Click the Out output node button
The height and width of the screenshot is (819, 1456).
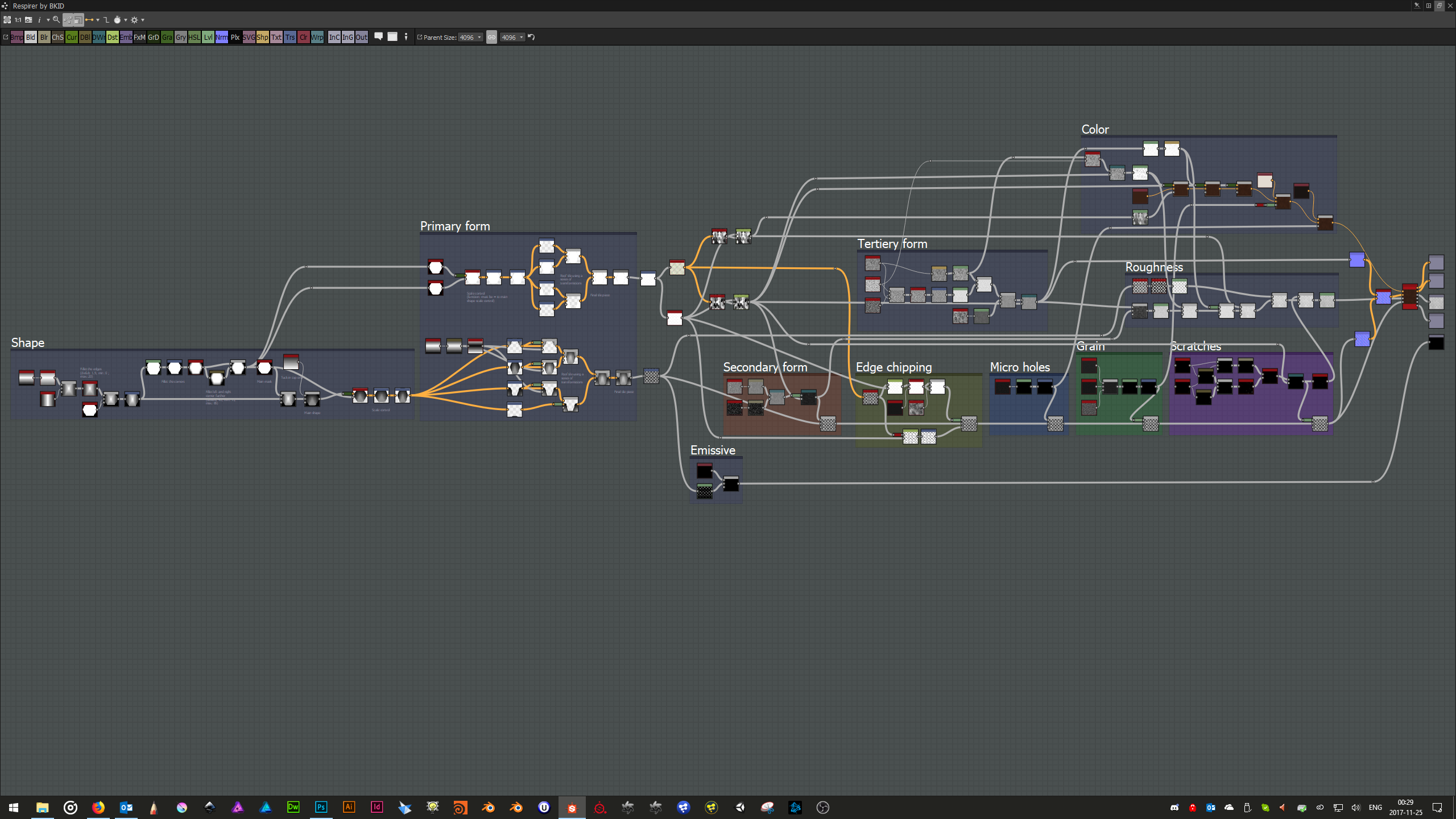(361, 37)
